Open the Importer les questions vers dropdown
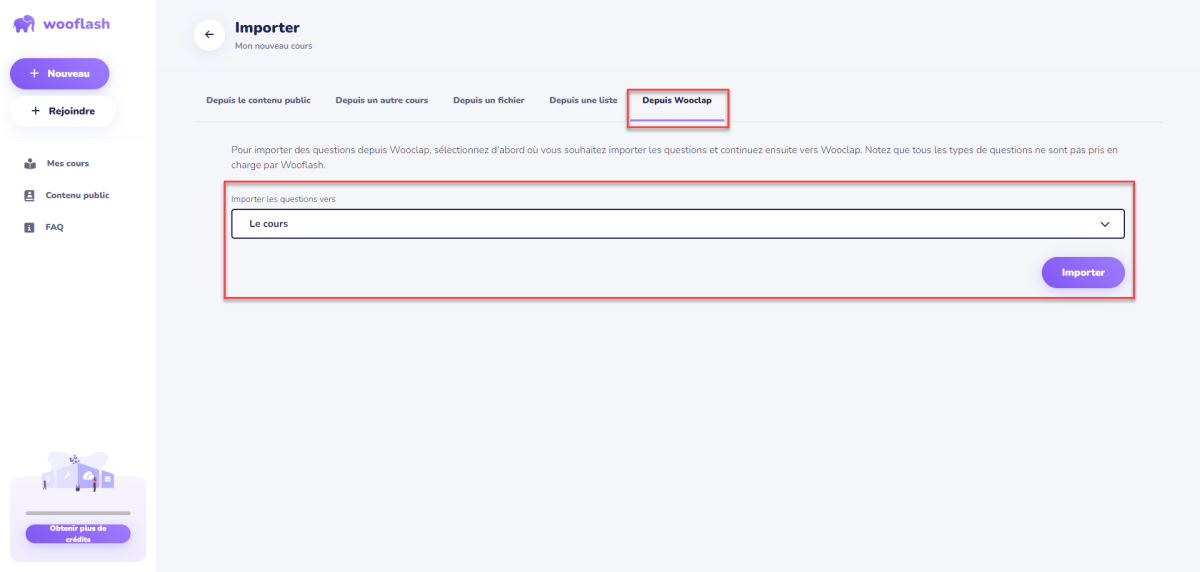This screenshot has height=572, width=1200. click(678, 224)
